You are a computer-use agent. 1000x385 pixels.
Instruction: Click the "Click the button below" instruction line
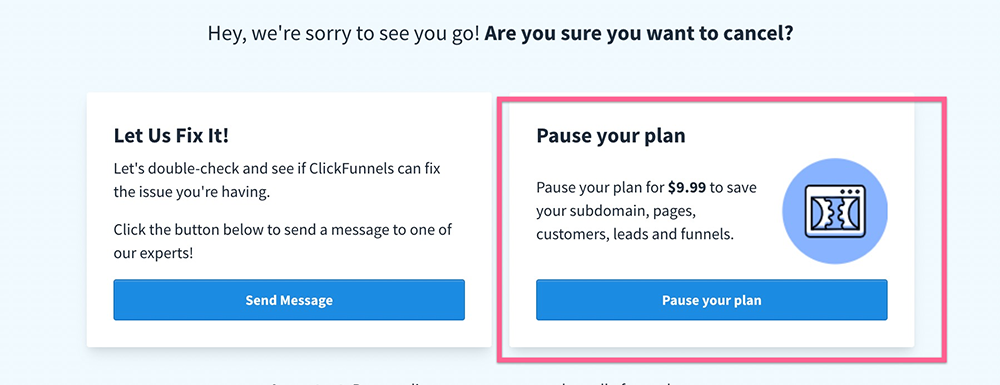[x=283, y=230]
